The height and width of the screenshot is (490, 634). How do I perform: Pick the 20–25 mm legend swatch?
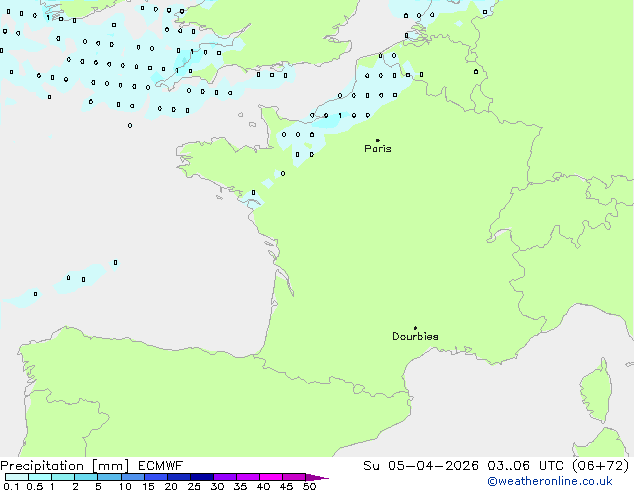click(179, 477)
